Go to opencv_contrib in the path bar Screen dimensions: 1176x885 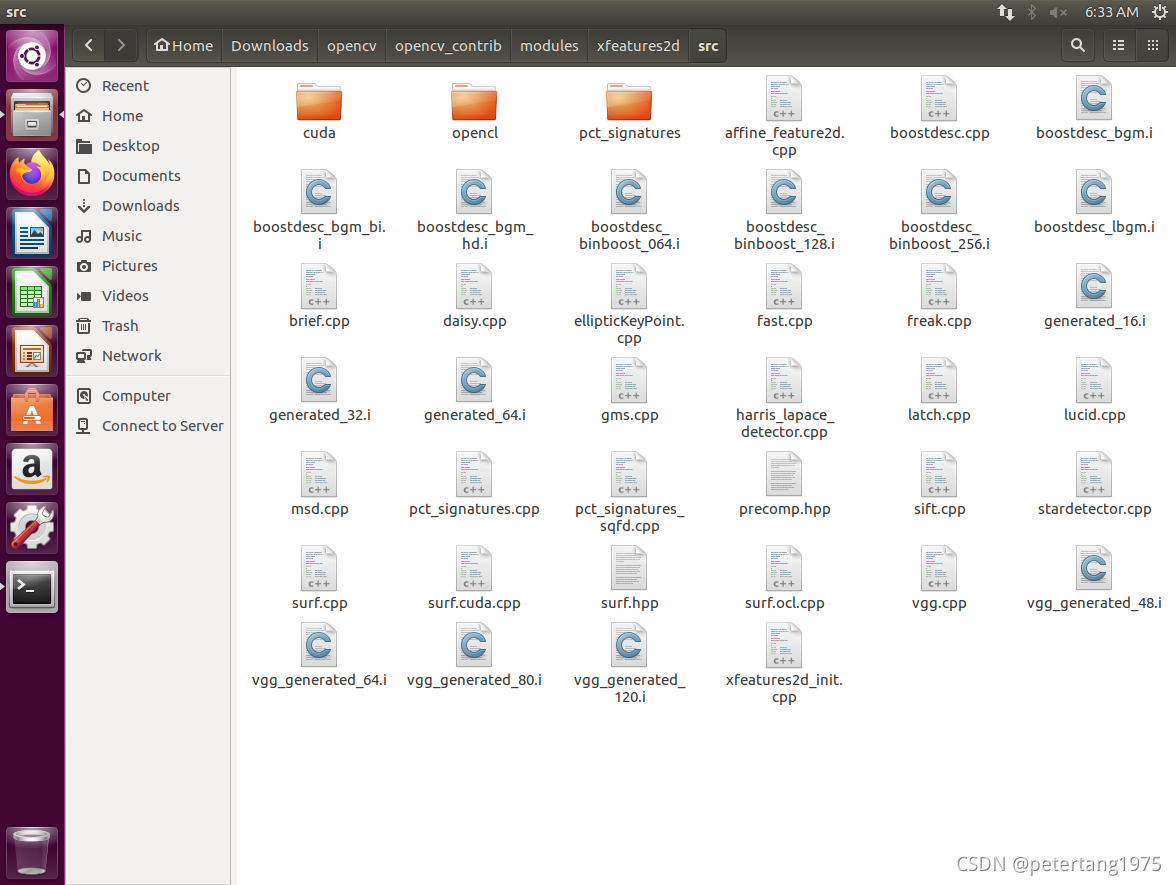point(448,46)
